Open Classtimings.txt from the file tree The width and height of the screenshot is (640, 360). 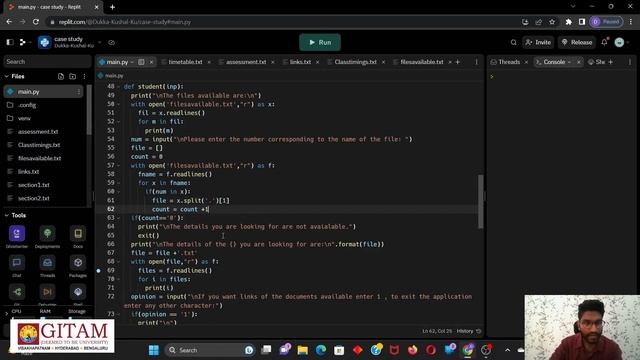[x=39, y=145]
